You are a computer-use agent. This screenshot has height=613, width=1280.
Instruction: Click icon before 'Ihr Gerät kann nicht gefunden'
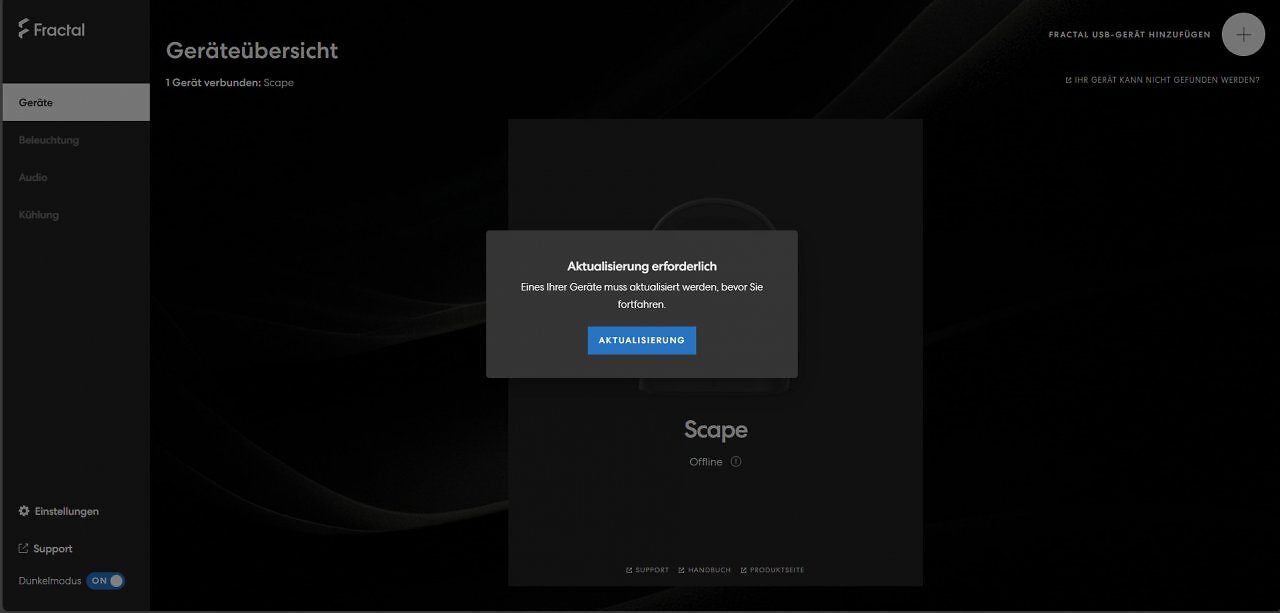pyautogui.click(x=1068, y=80)
